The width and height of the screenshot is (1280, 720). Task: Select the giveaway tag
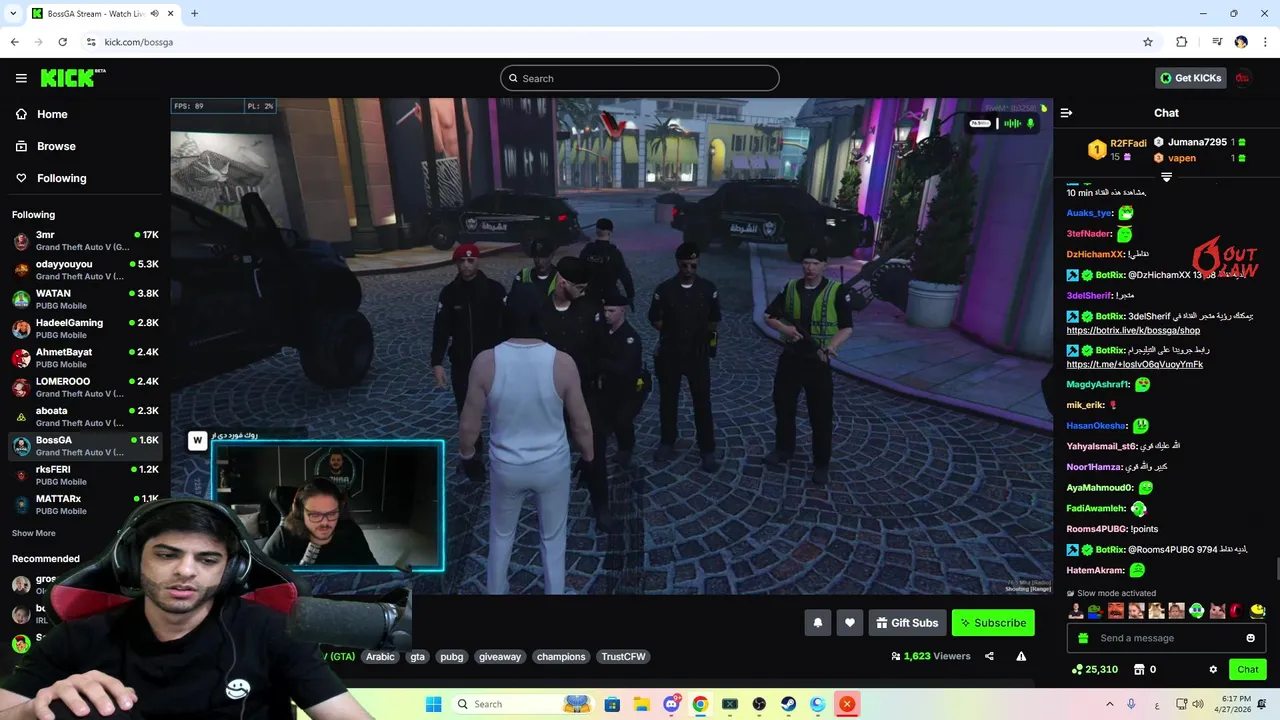500,657
